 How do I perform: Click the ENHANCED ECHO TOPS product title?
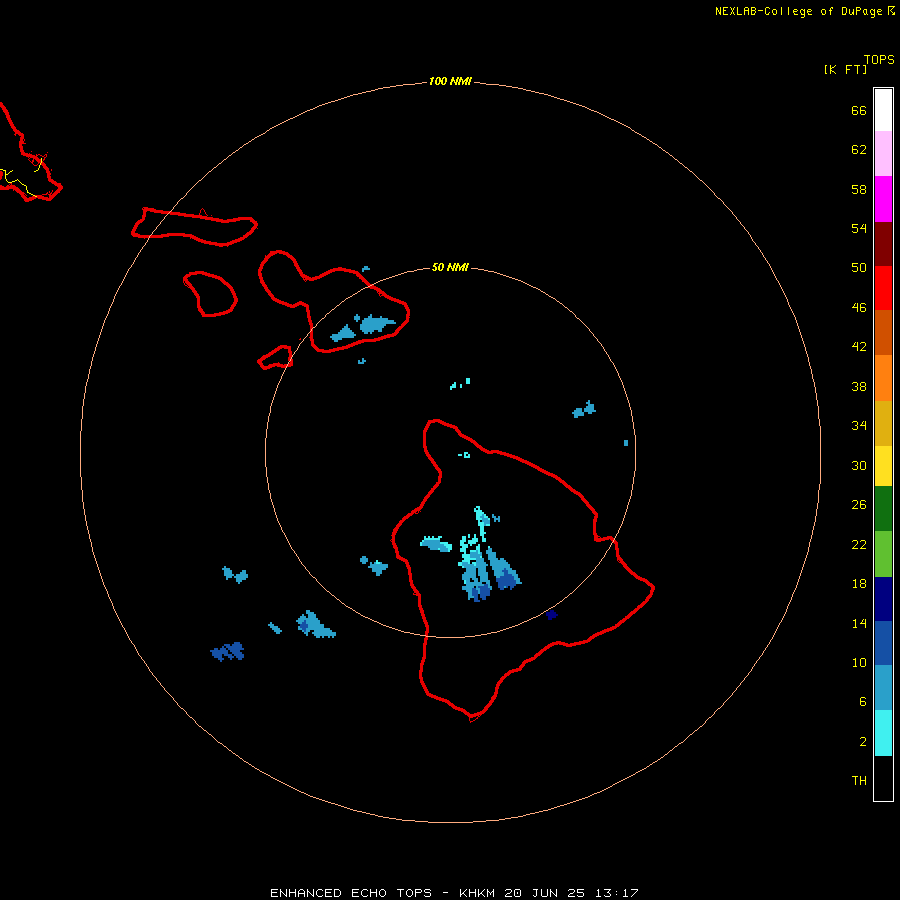click(x=351, y=893)
